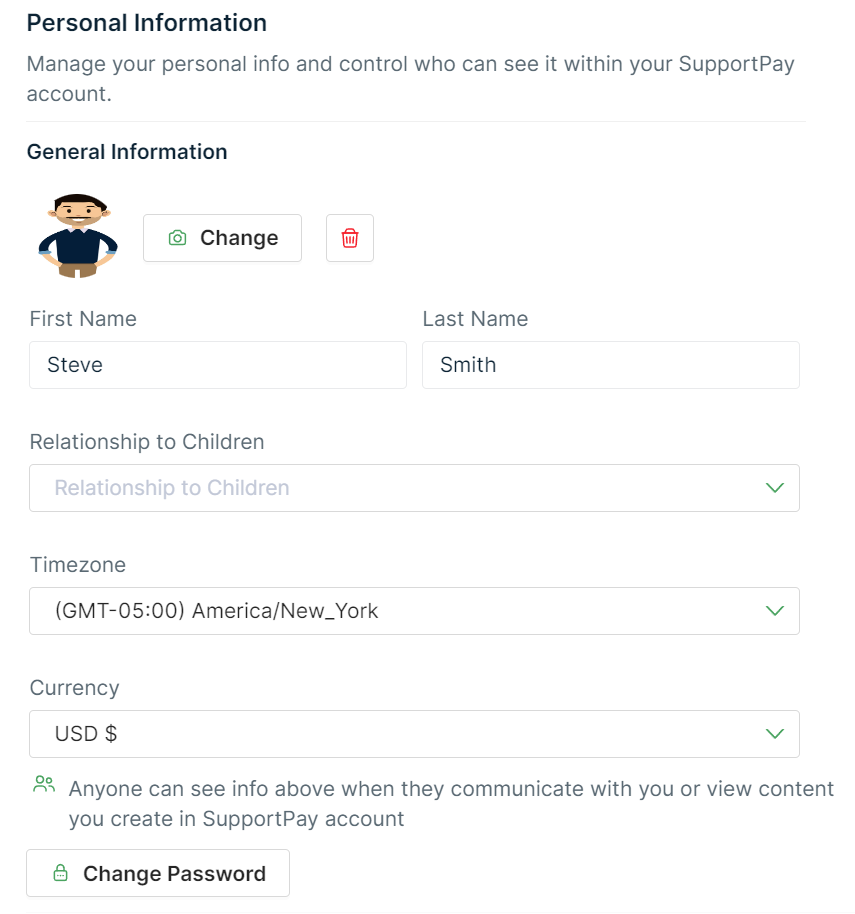
Task: Open the USD $ currency dropdown
Action: click(x=400, y=734)
